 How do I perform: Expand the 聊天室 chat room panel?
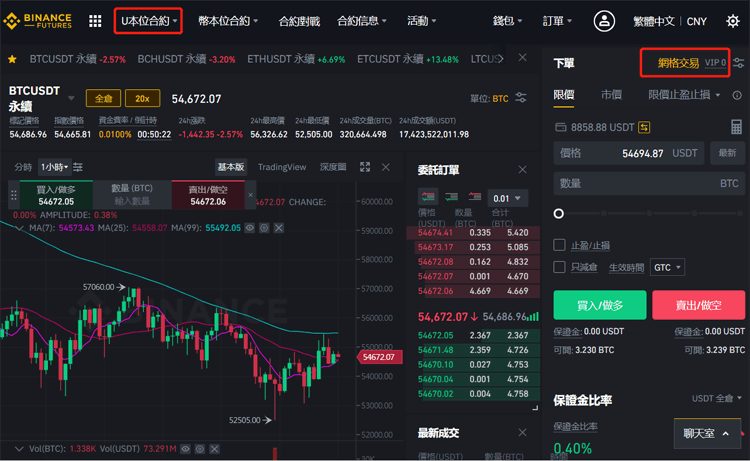[707, 434]
